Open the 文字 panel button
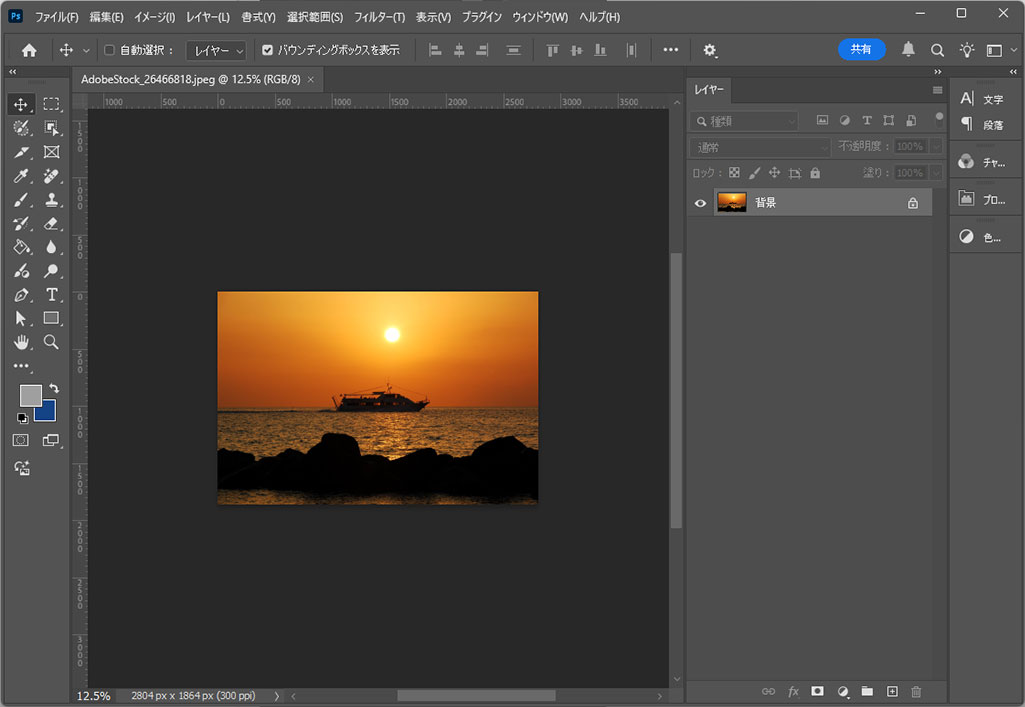1025x707 pixels. 982,99
